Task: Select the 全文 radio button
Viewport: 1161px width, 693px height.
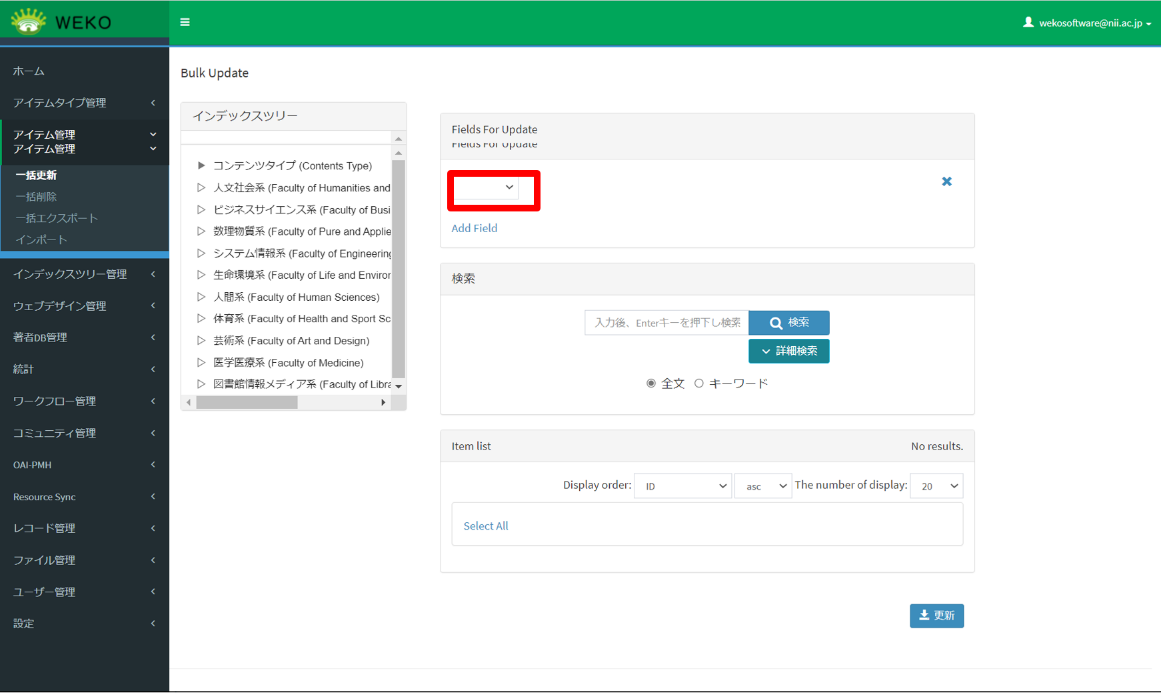Action: pyautogui.click(x=652, y=383)
